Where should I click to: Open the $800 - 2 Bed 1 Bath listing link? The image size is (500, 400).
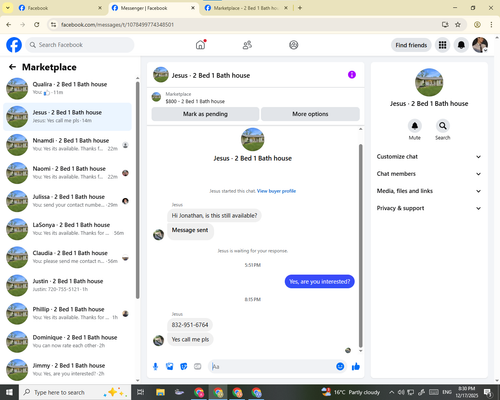click(x=195, y=101)
